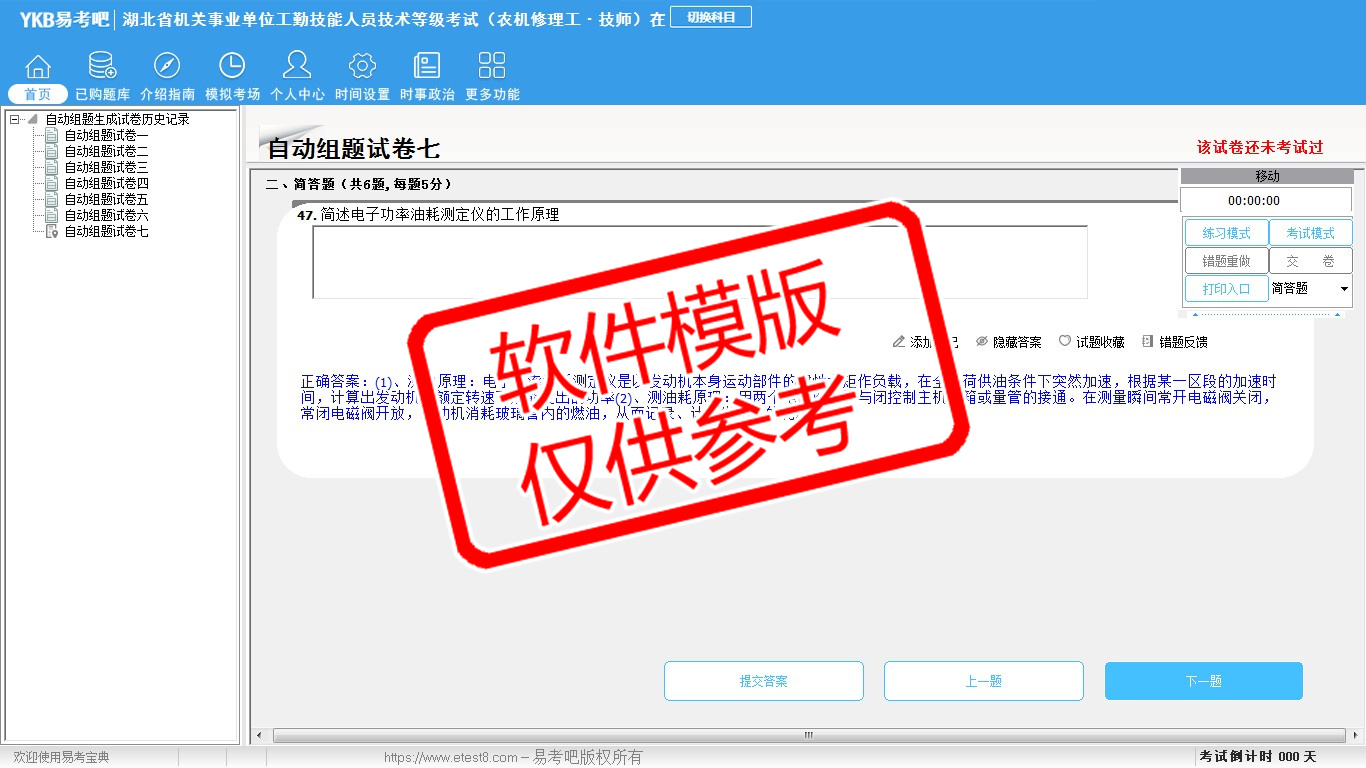This screenshot has width=1366, height=768.
Task: Open 模拟考场 clock icon
Action: pyautogui.click(x=232, y=66)
